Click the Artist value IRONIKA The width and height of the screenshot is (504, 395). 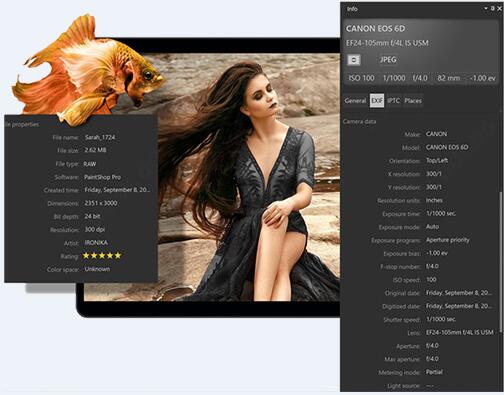coord(96,243)
